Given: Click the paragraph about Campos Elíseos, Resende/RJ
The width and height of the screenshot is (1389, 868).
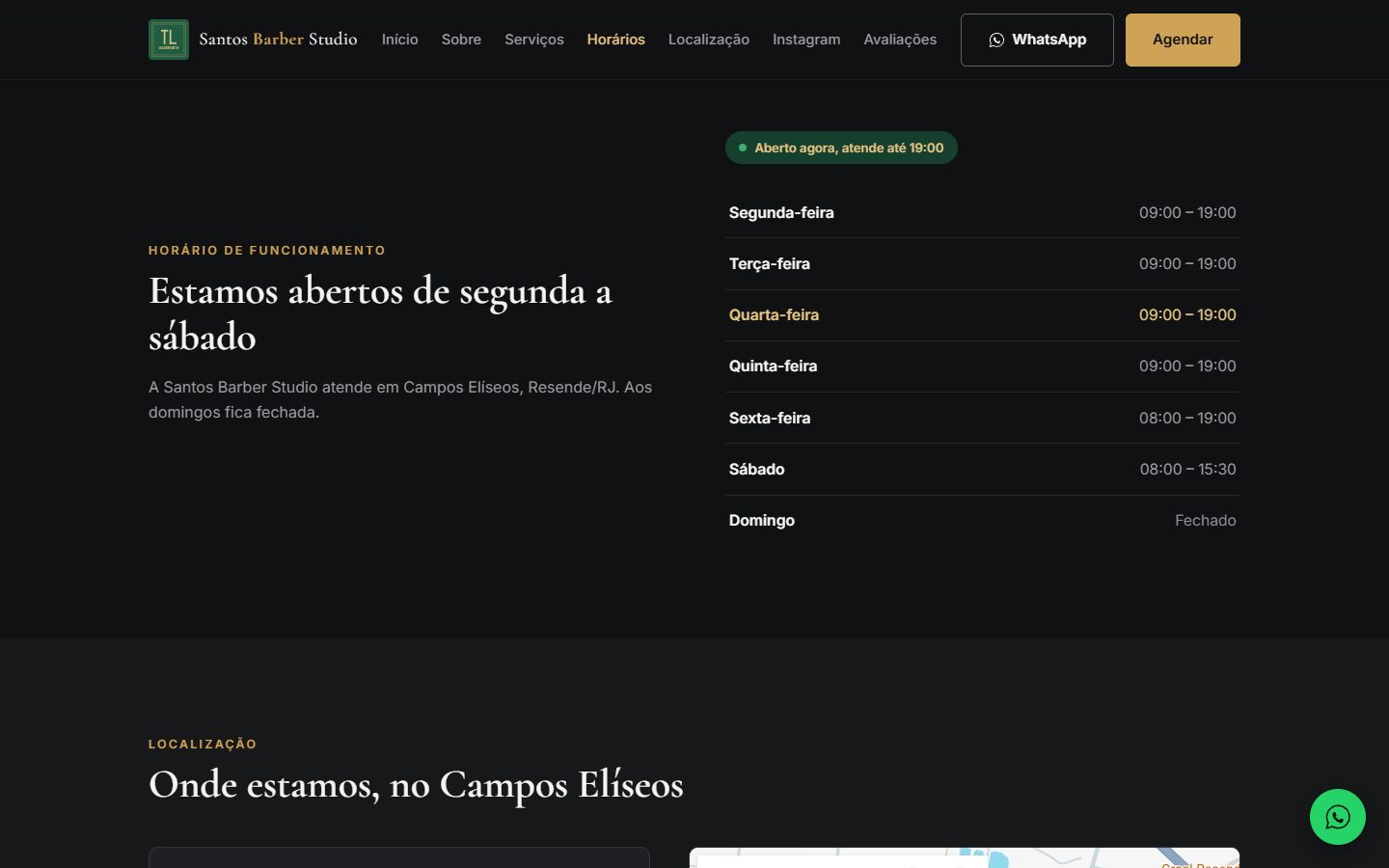Looking at the screenshot, I should tap(400, 399).
